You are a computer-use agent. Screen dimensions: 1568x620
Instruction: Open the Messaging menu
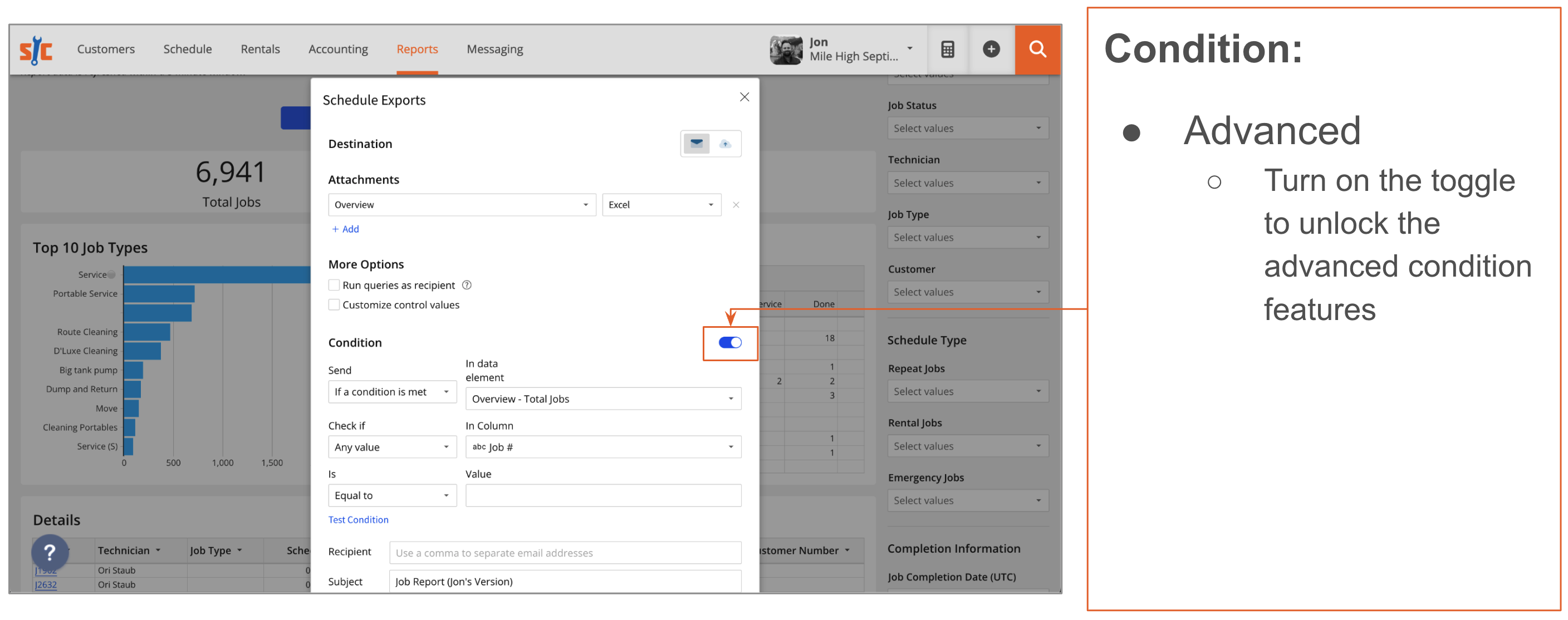tap(494, 50)
